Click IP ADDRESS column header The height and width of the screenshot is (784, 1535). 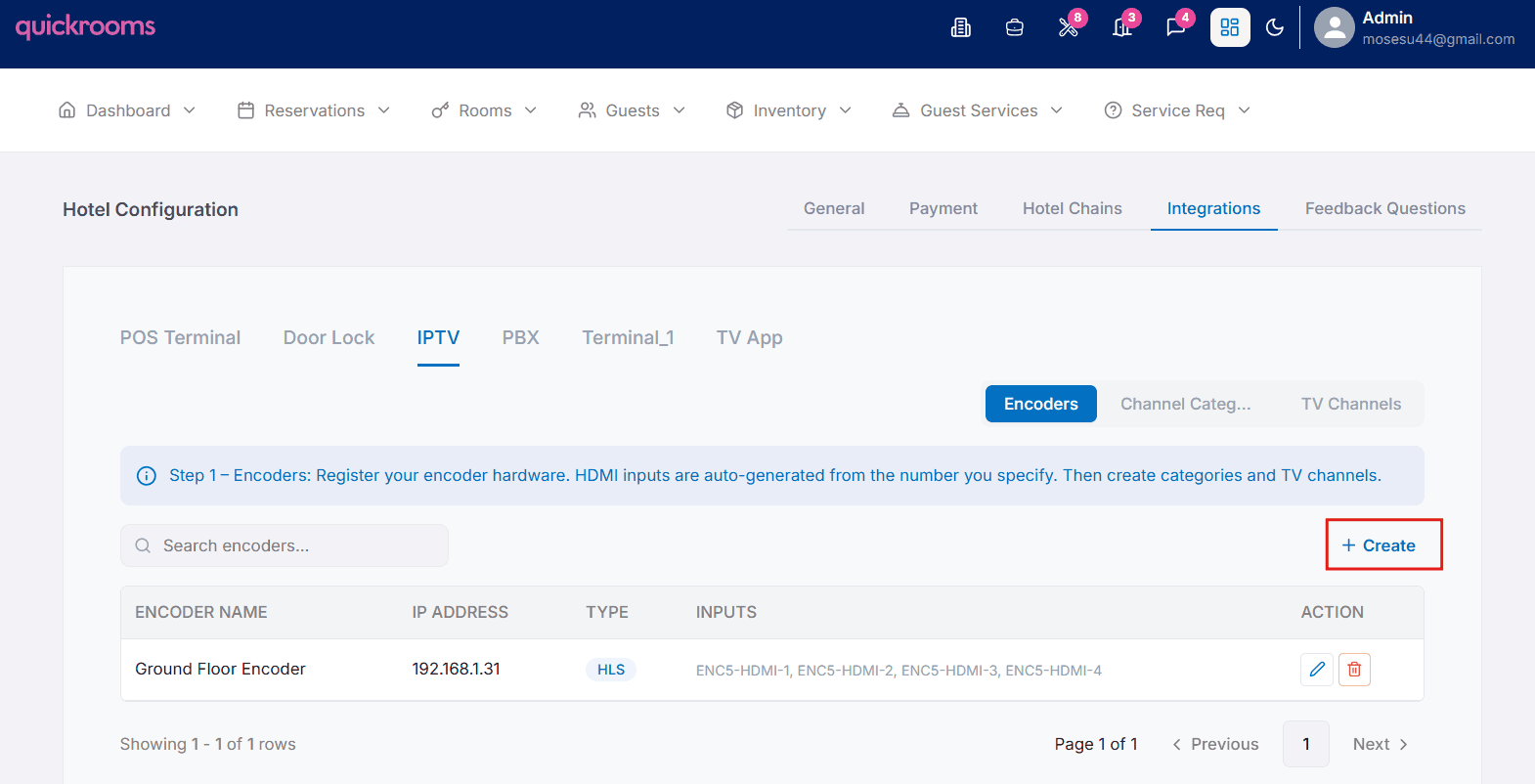click(x=460, y=612)
